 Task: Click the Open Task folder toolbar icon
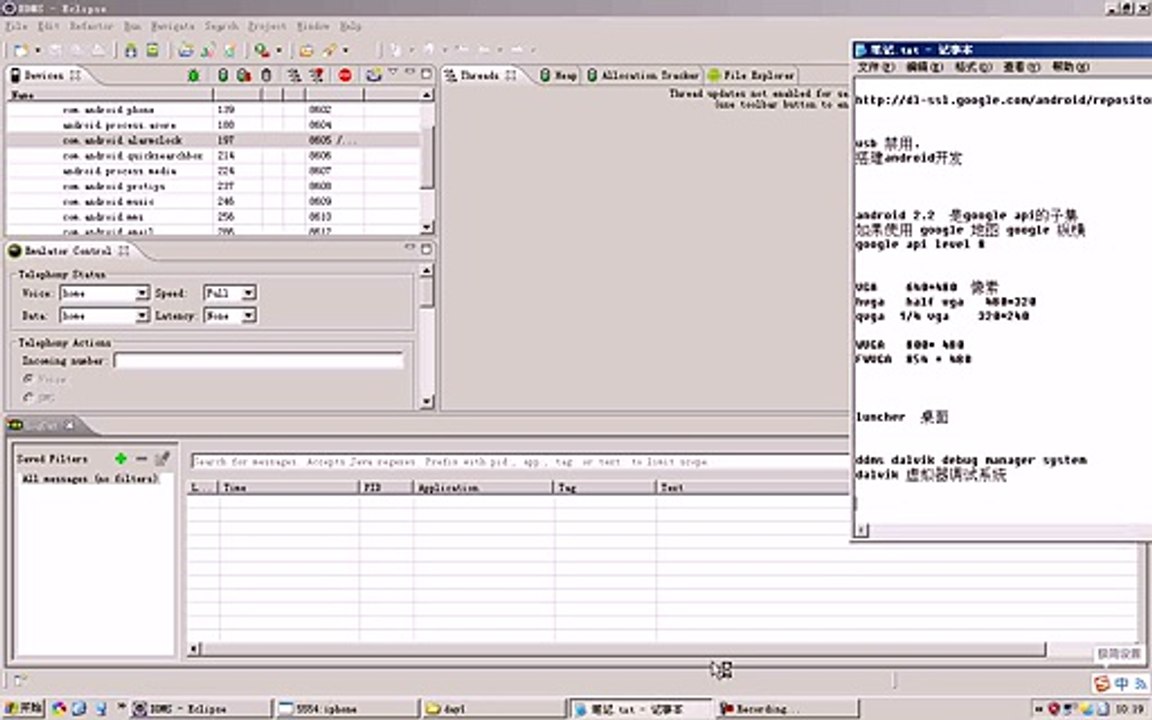pos(306,50)
